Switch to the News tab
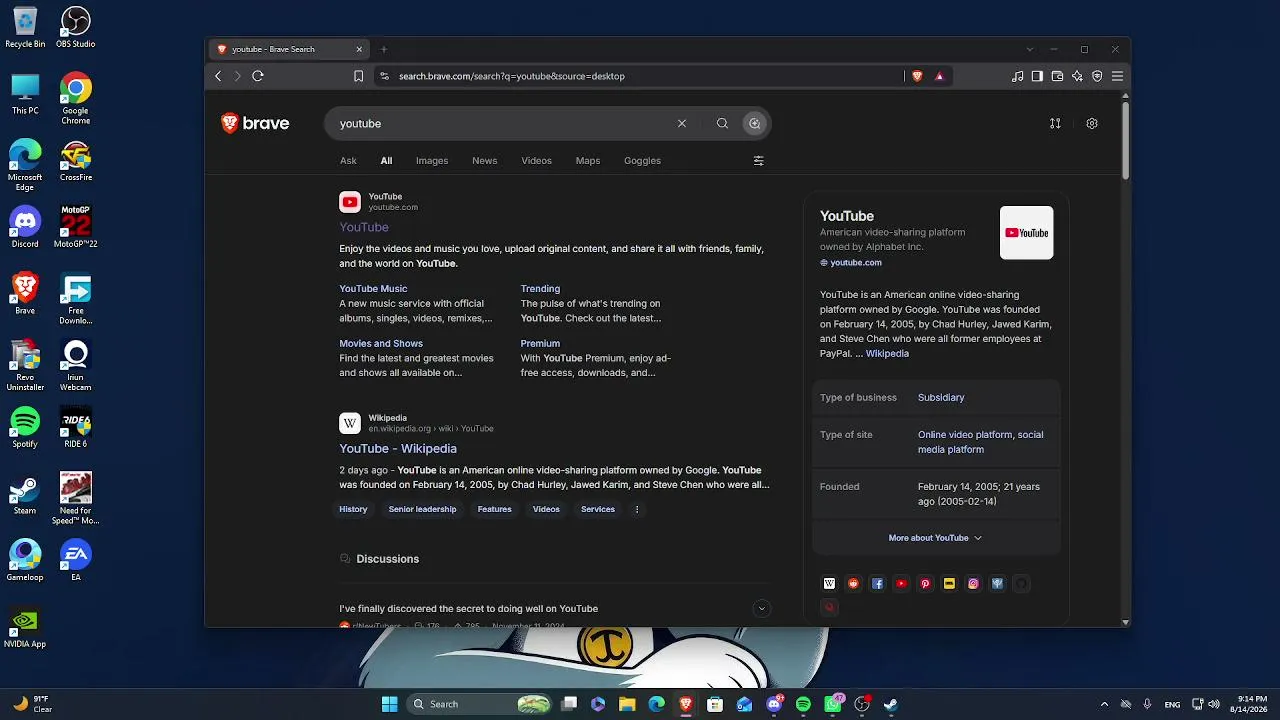Image resolution: width=1280 pixels, height=720 pixels. pos(485,161)
